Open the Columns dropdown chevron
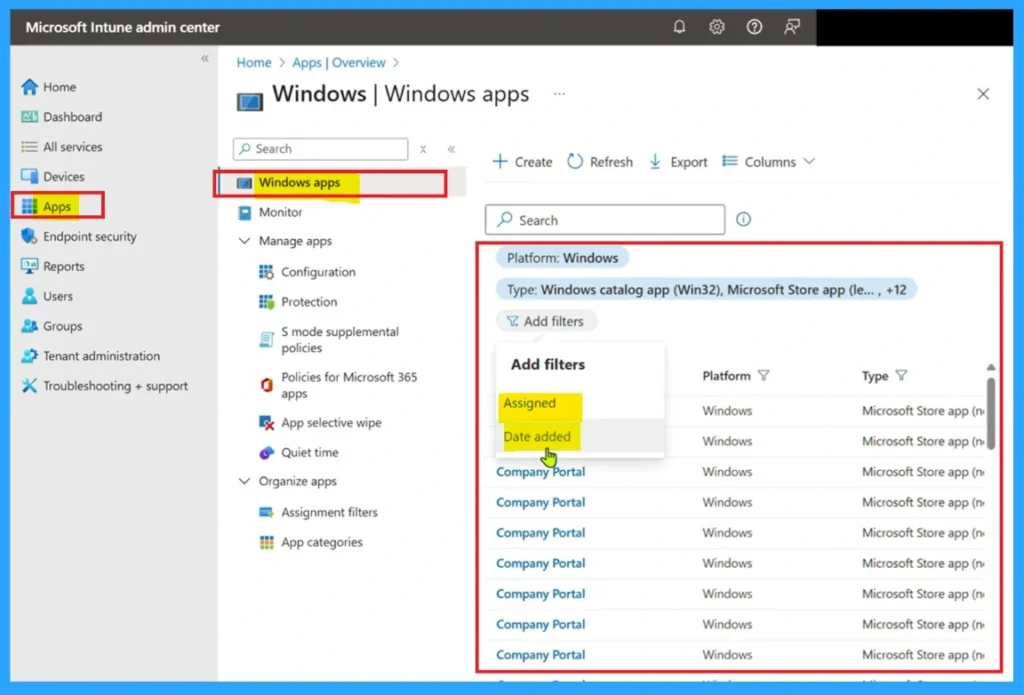Screen dimensions: 1024x695 pyautogui.click(x=809, y=161)
